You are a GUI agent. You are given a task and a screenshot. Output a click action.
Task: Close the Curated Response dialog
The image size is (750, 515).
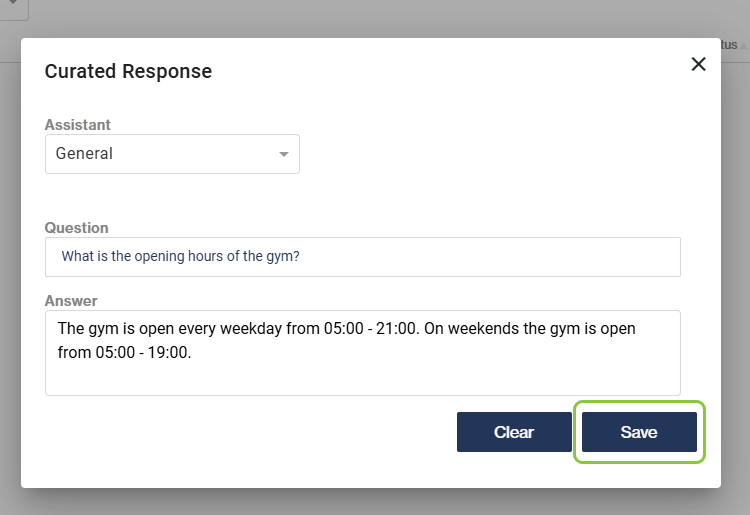tap(698, 64)
